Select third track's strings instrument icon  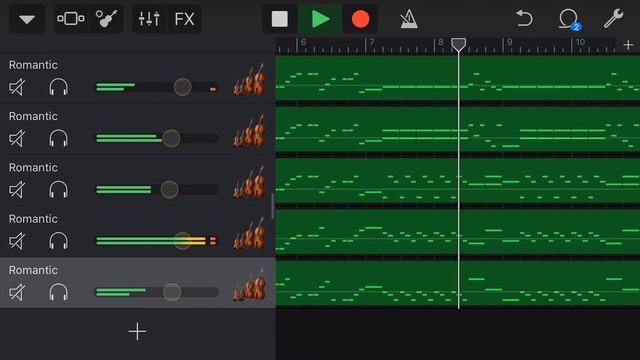pos(249,182)
